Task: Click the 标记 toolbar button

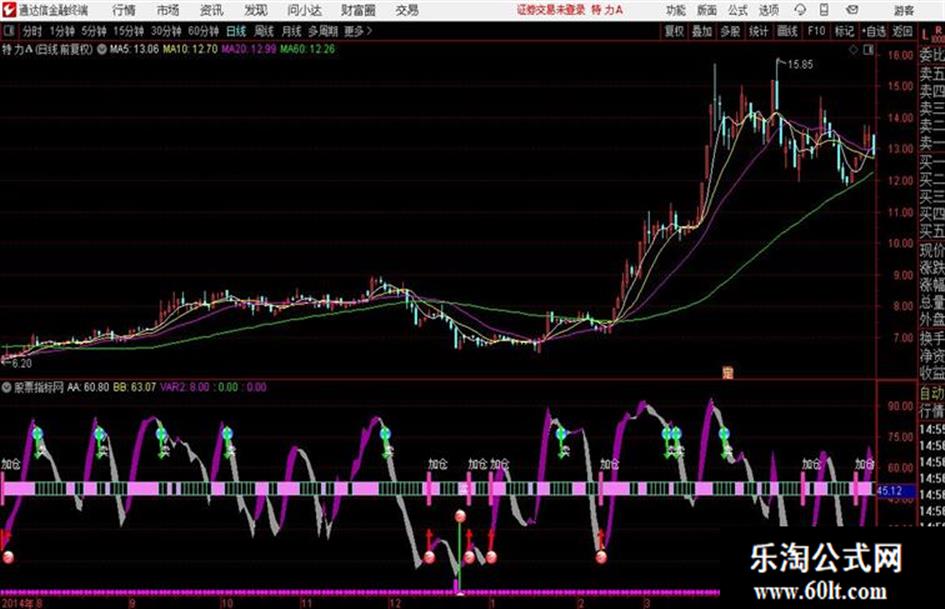Action: tap(844, 31)
